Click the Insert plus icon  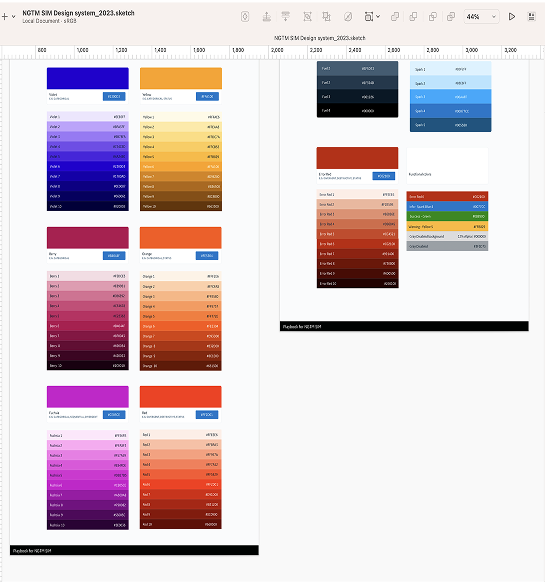pos(4,16)
